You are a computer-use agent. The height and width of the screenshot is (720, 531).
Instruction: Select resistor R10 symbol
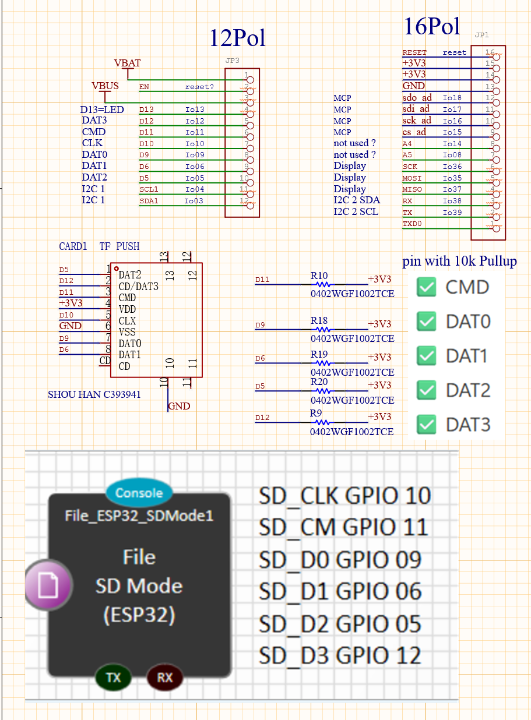(x=323, y=285)
